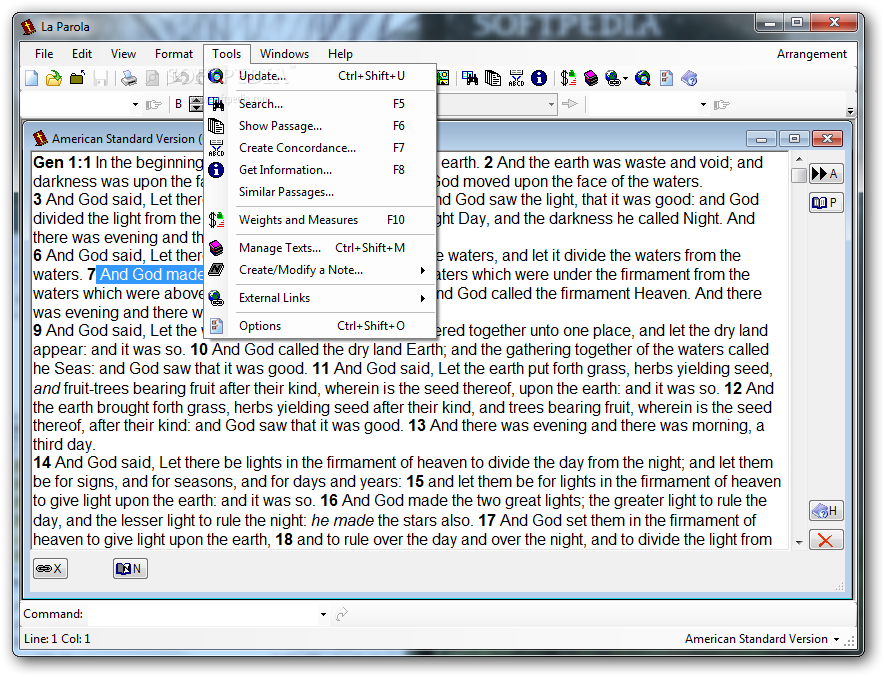Click the dark briefcase toolbar icon
This screenshot has height=677, width=885.
pos(77,78)
